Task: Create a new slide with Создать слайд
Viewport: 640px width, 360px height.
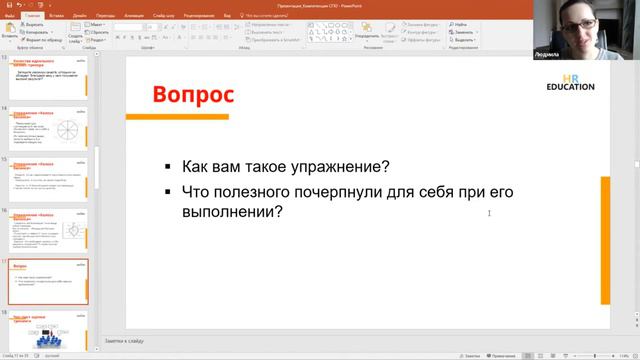Action: [x=76, y=33]
